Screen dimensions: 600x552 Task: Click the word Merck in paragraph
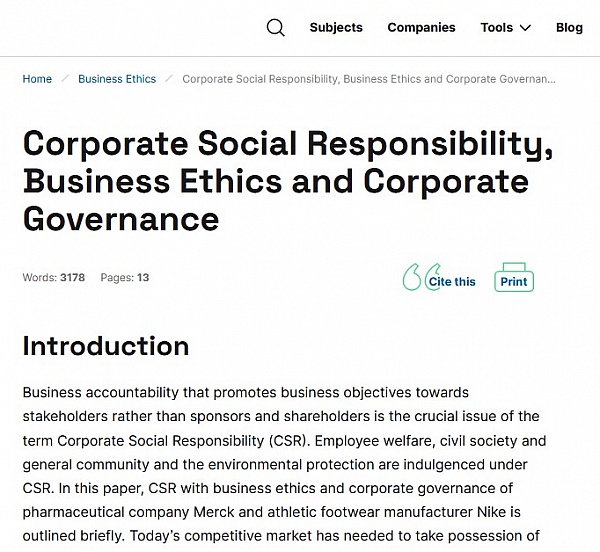click(x=214, y=512)
